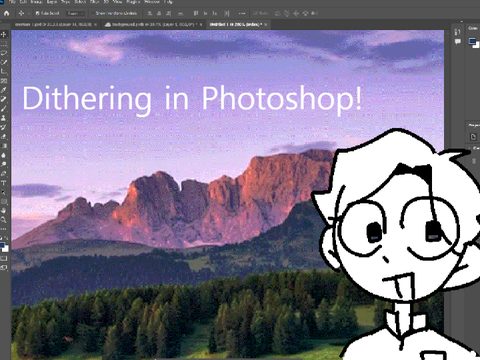Image resolution: width=480 pixels, height=360 pixels.
Task: Close the Untitled-1 document tab
Action: pos(266,24)
